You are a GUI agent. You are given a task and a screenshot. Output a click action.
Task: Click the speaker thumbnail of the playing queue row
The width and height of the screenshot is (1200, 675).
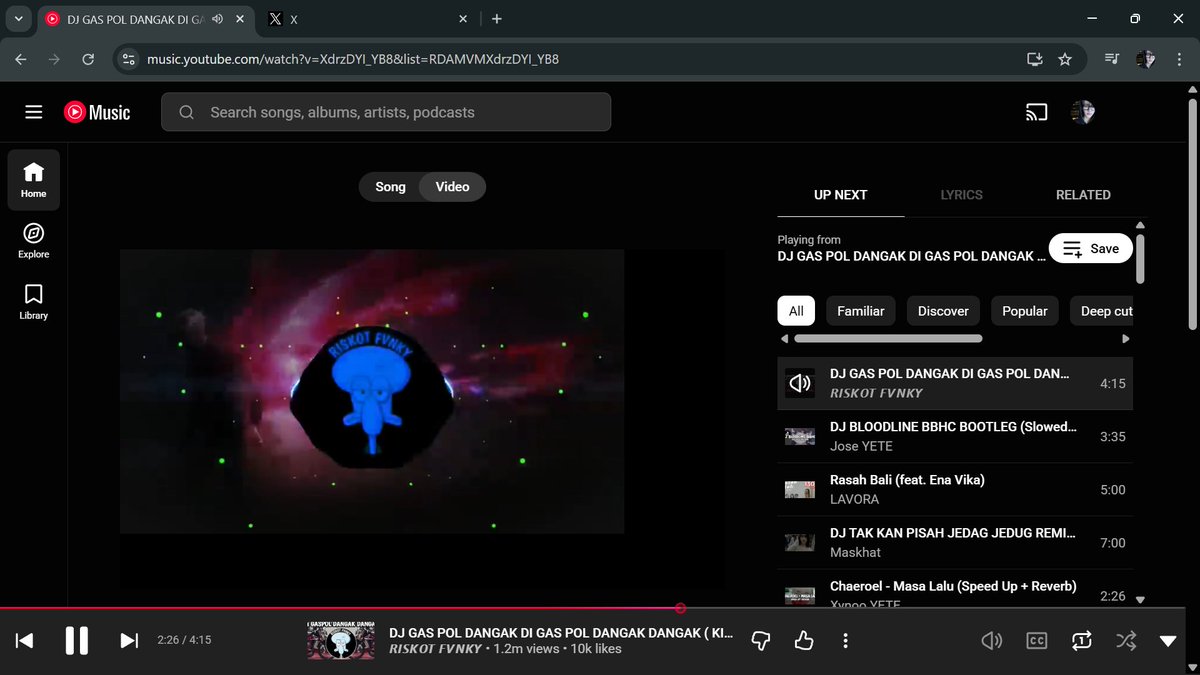click(x=799, y=383)
